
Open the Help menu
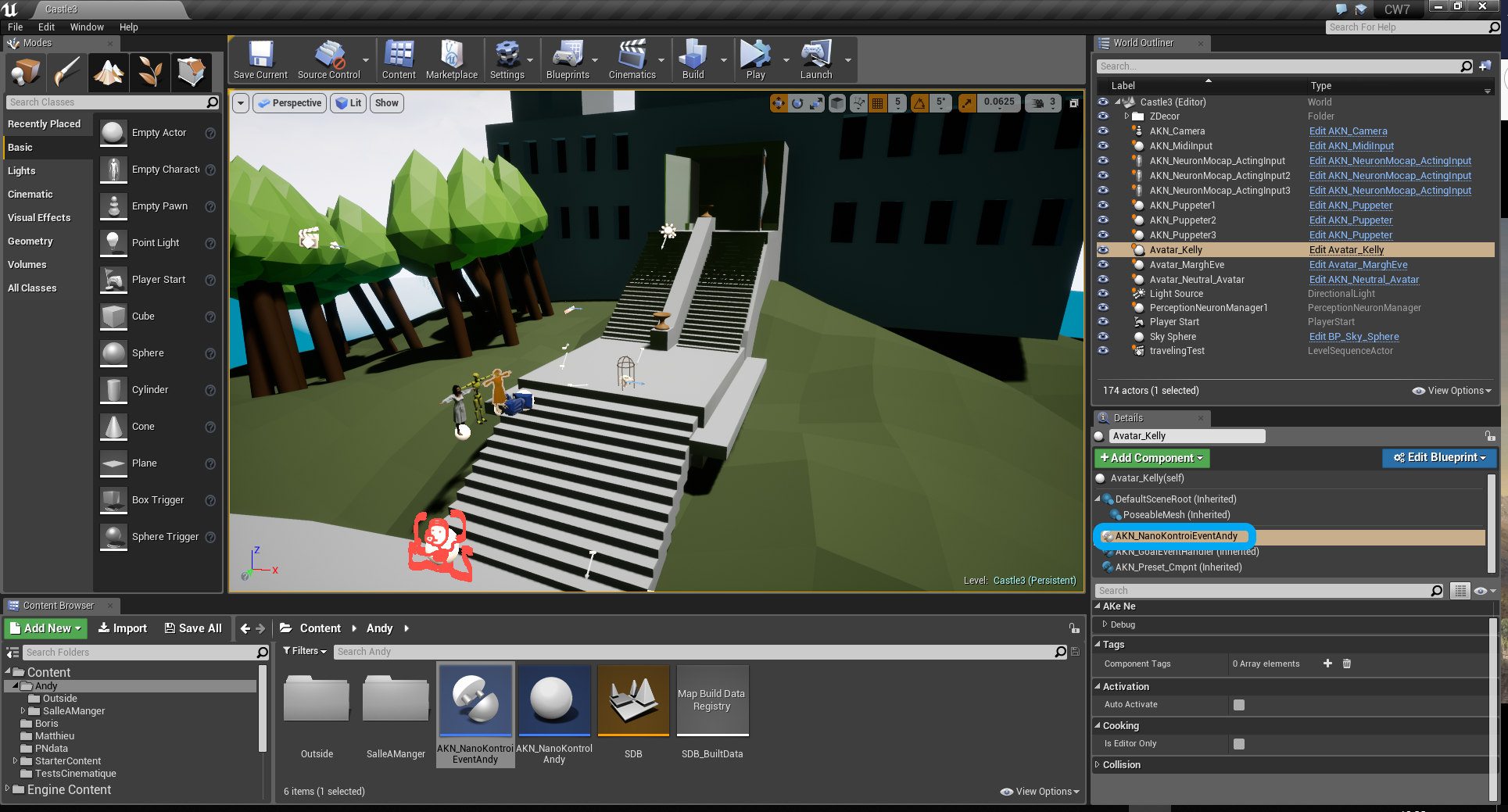point(128,27)
